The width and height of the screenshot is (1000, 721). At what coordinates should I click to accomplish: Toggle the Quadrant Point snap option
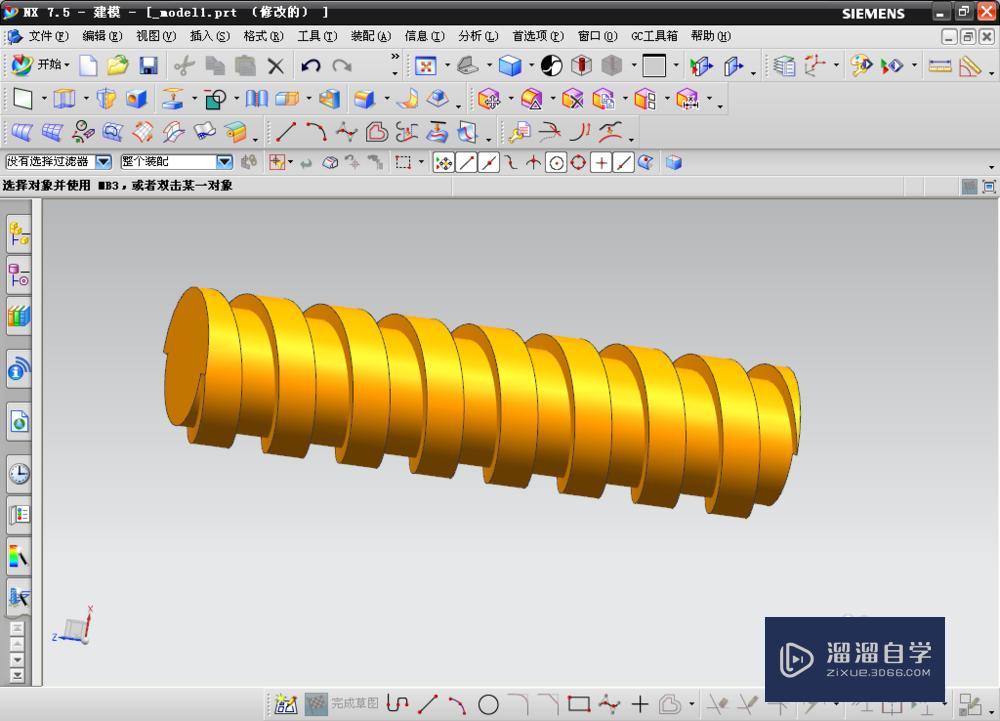coord(578,163)
